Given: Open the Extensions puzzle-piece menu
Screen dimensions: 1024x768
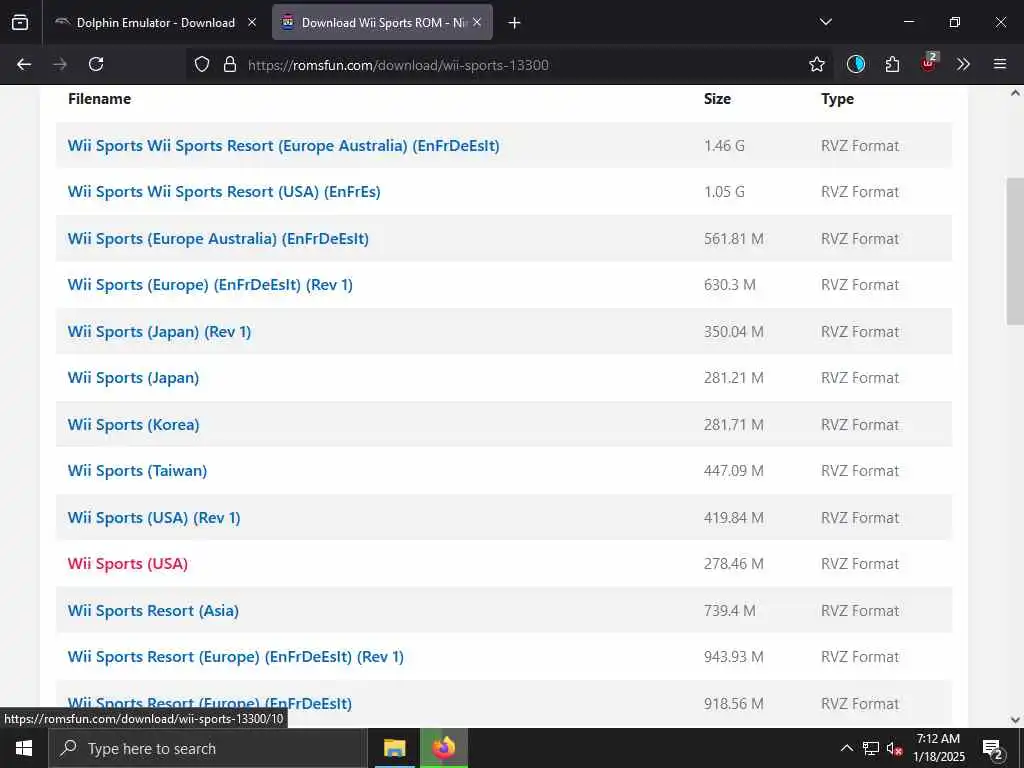Looking at the screenshot, I should (x=892, y=64).
